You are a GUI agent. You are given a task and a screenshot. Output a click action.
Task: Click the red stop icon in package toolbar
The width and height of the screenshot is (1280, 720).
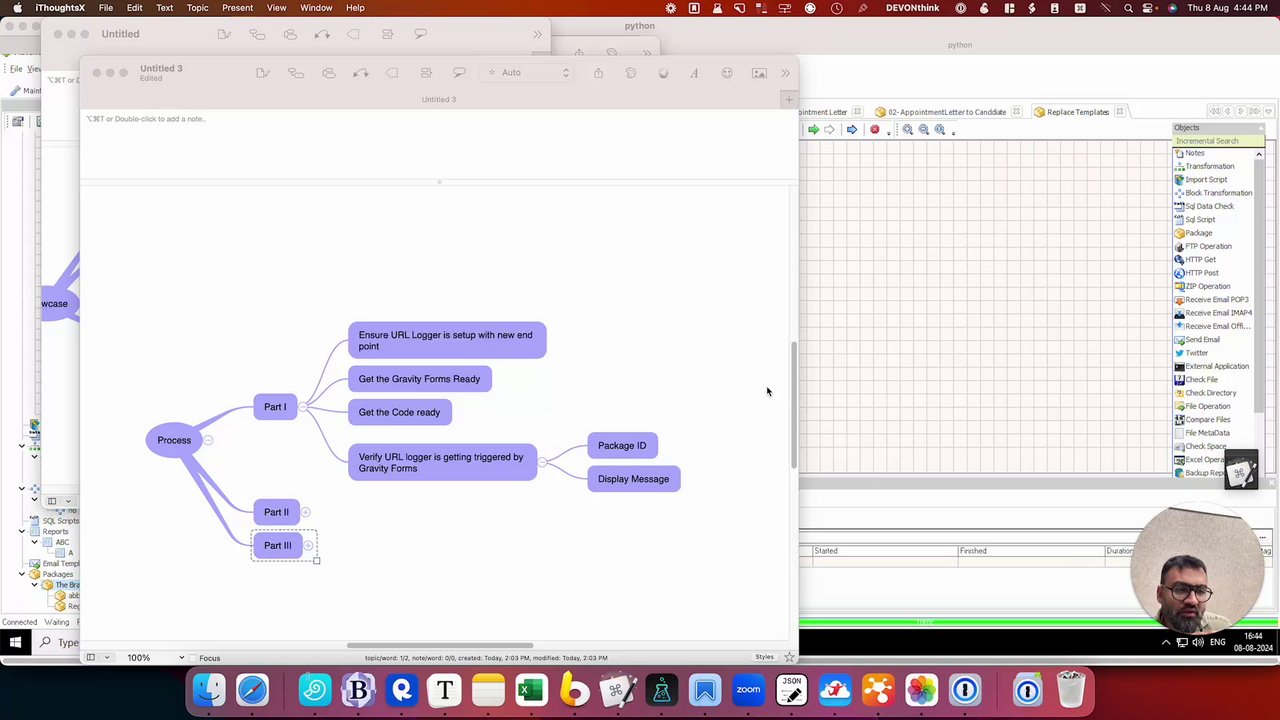[875, 130]
